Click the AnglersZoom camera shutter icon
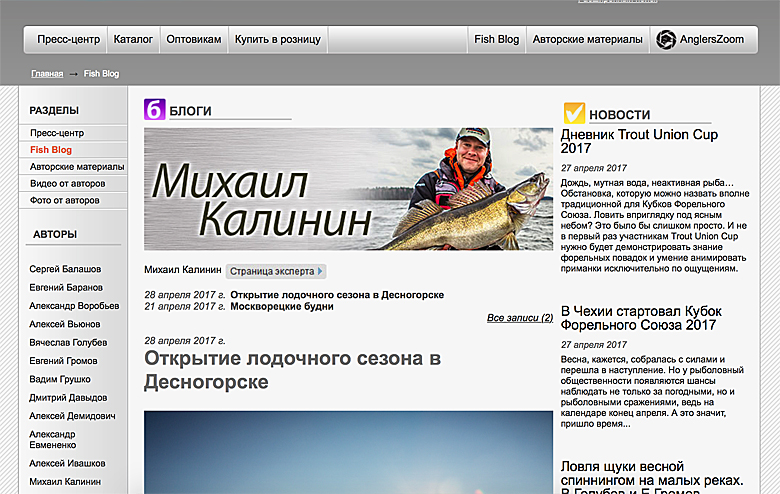The width and height of the screenshot is (780, 494). pos(665,40)
